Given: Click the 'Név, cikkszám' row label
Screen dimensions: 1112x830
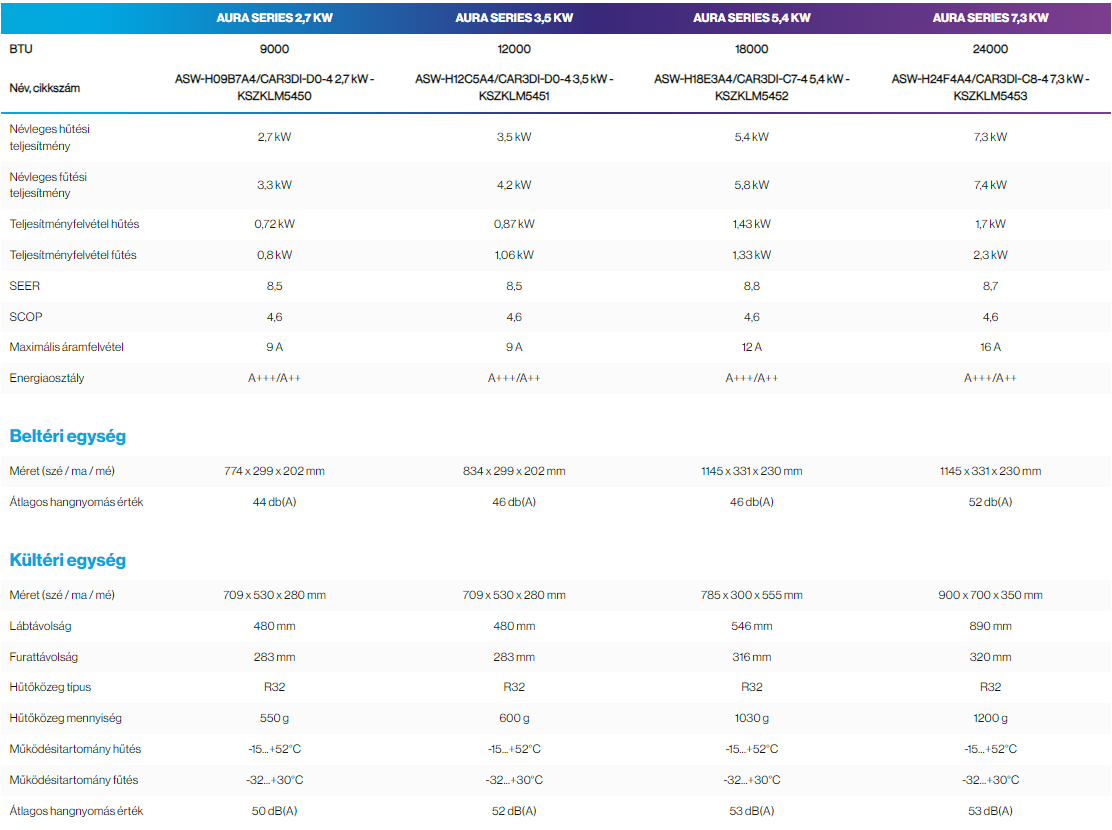Looking at the screenshot, I should [45, 88].
